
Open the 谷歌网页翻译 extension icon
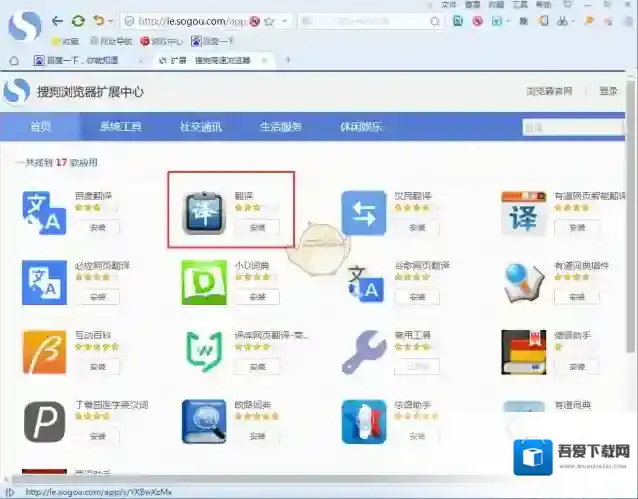click(365, 284)
